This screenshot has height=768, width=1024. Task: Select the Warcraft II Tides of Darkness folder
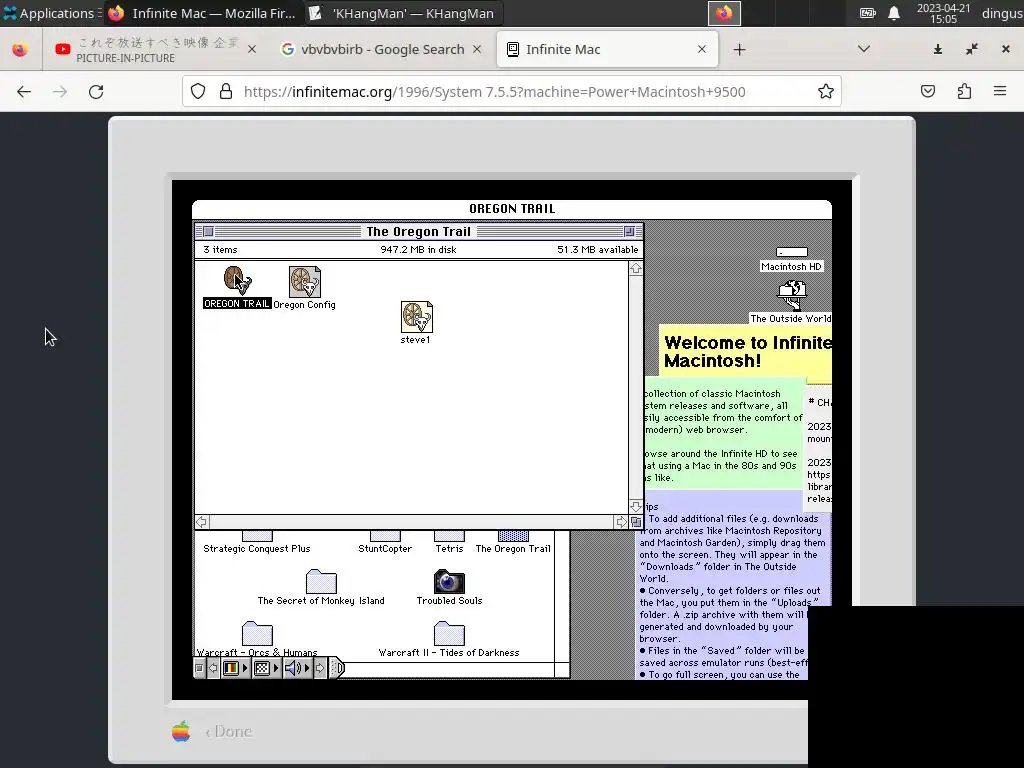[449, 633]
